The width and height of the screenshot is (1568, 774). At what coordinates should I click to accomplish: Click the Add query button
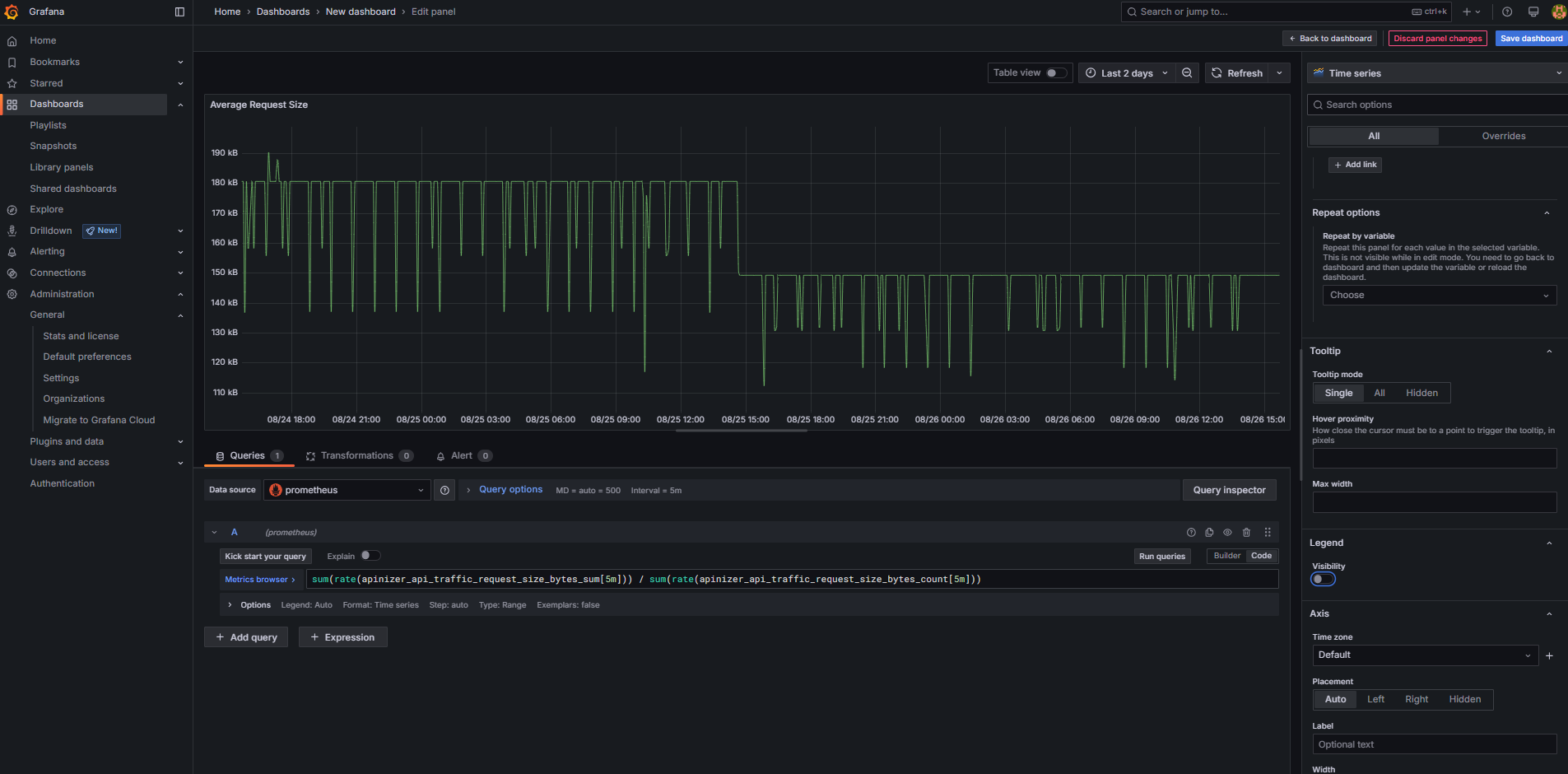tap(246, 637)
